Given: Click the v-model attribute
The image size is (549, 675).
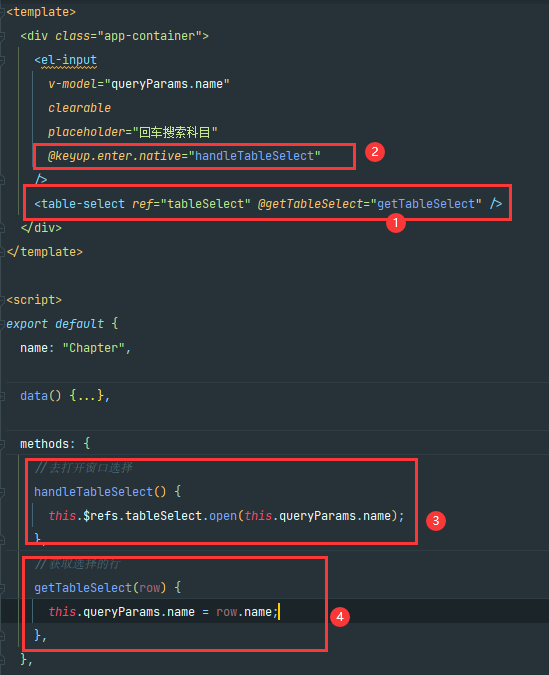Looking at the screenshot, I should 72,84.
